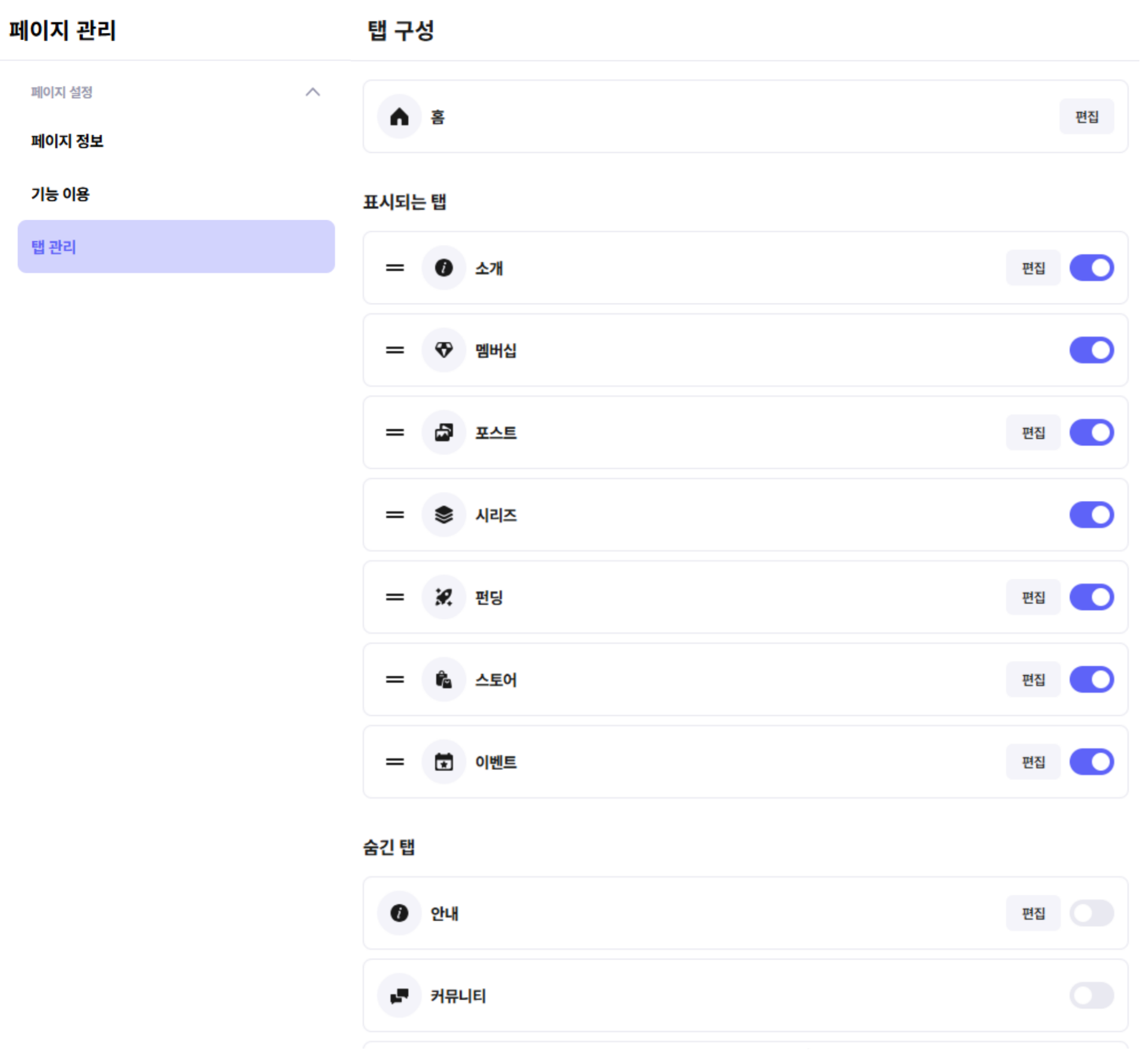Click the calendar icon beside 이벤트
This screenshot has width=1148, height=1052.
[x=444, y=762]
